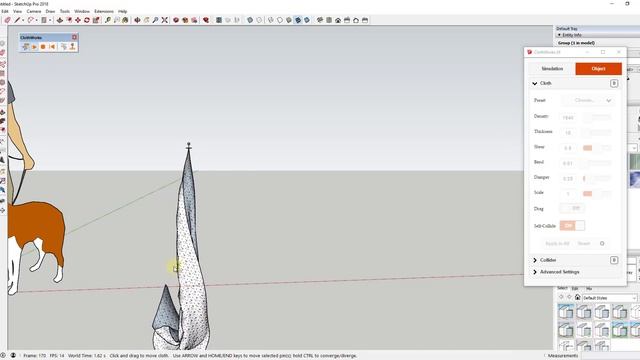
Task: Open the Camera menu
Action: click(34, 11)
